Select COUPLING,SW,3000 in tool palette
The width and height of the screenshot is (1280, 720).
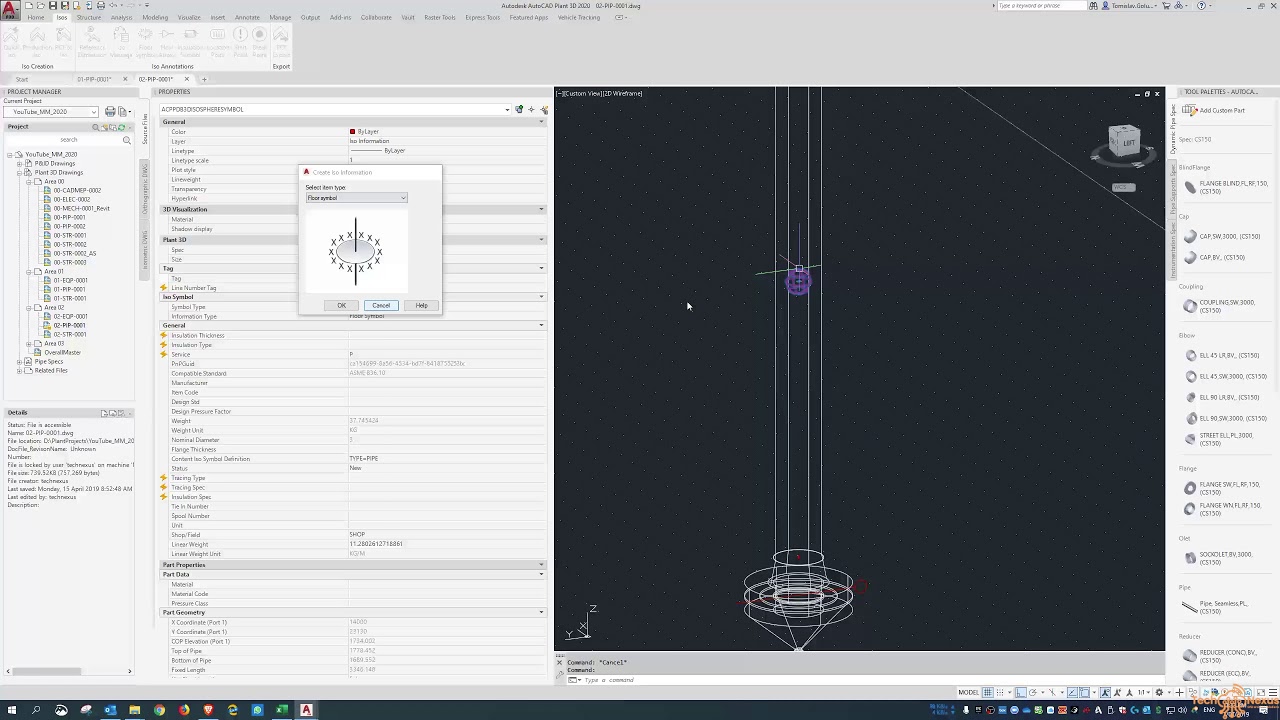pyautogui.click(x=1220, y=306)
